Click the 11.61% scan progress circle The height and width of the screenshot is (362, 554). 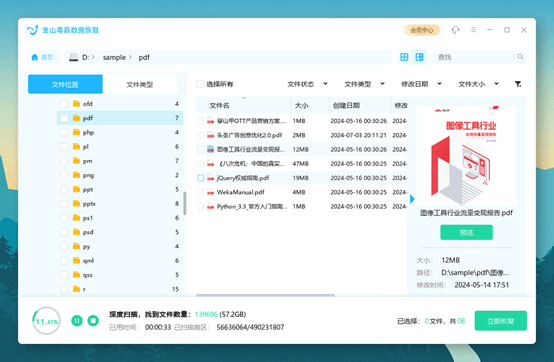46,321
